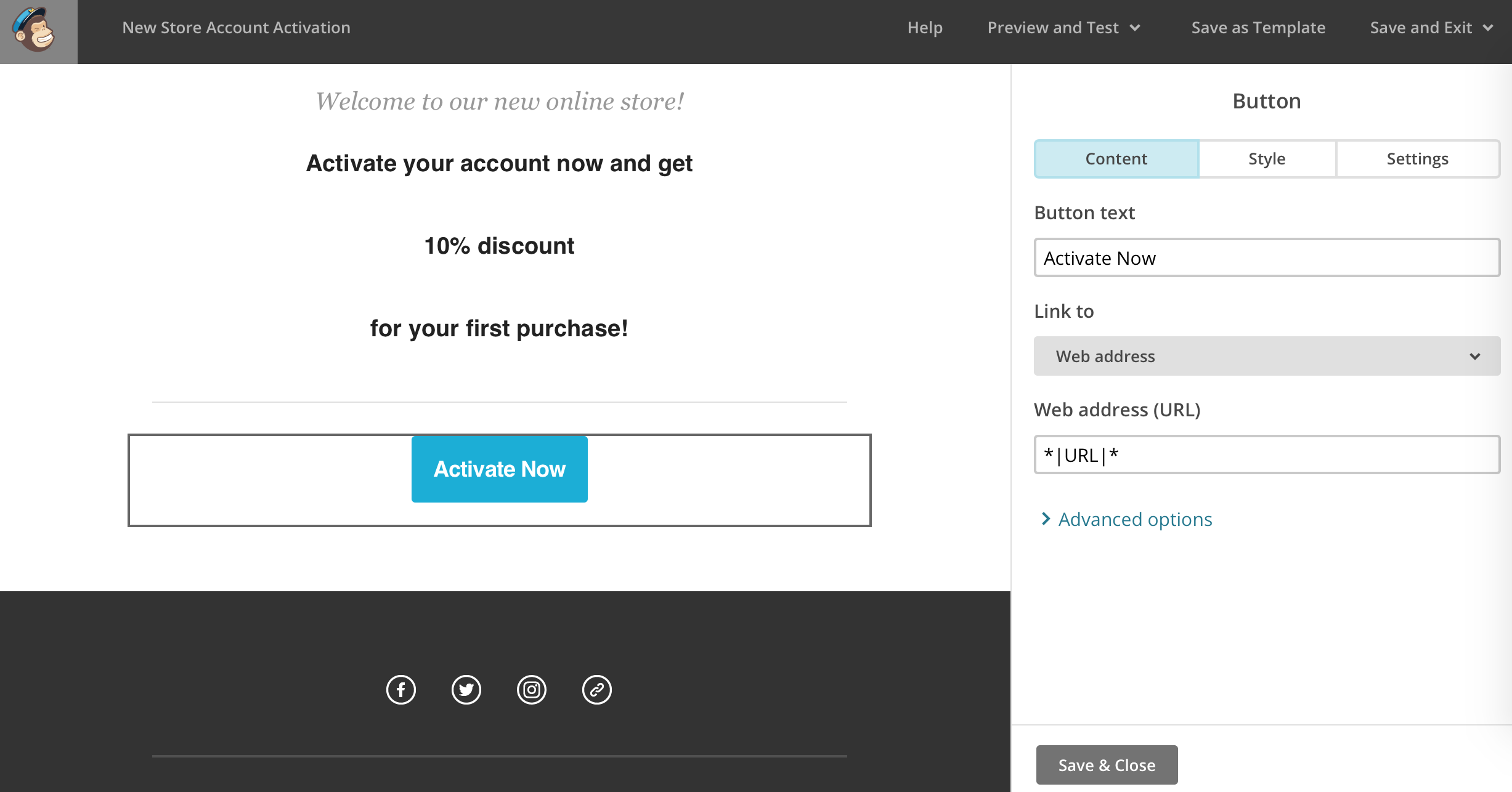The image size is (1512, 792).
Task: Select the 10% discount heading text
Action: [x=499, y=246]
